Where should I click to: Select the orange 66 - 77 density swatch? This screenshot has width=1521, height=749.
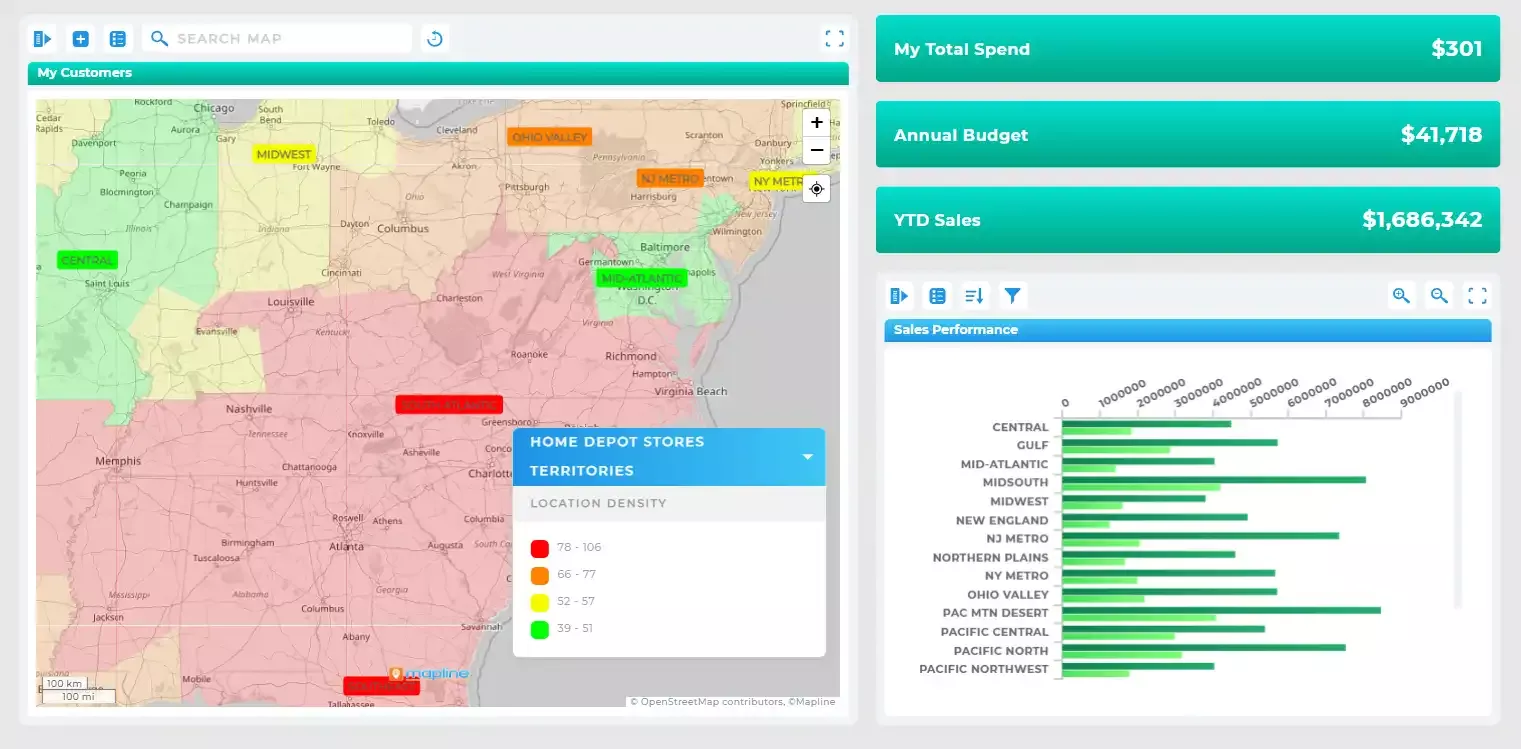(540, 575)
